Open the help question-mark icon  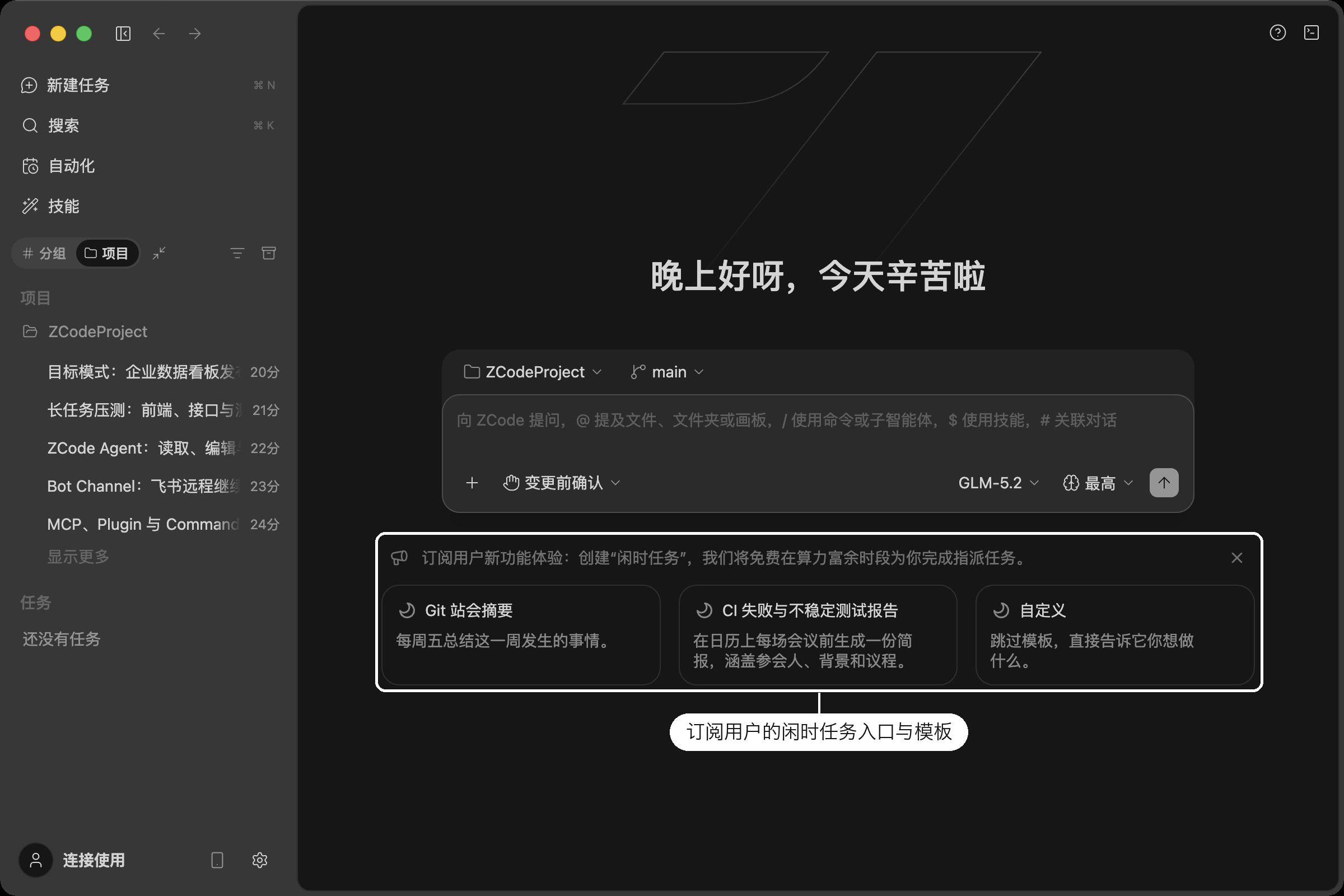pos(1278,32)
